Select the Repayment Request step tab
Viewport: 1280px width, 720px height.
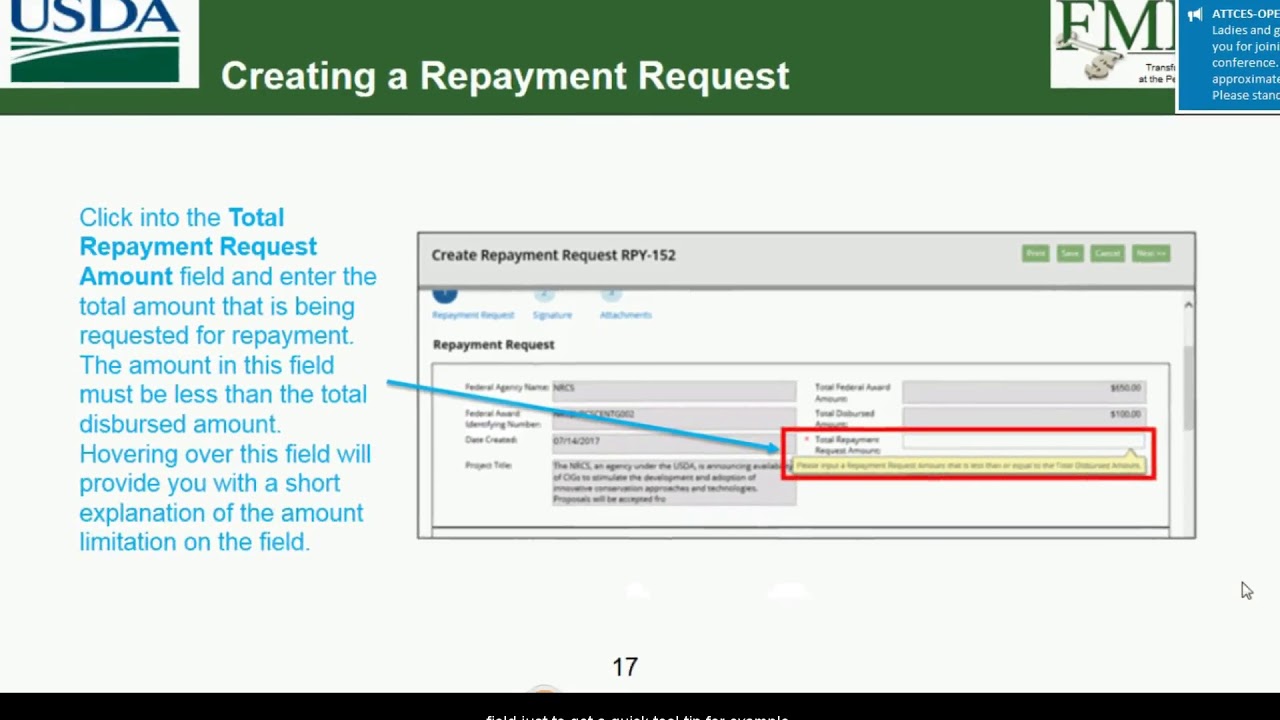[x=473, y=315]
